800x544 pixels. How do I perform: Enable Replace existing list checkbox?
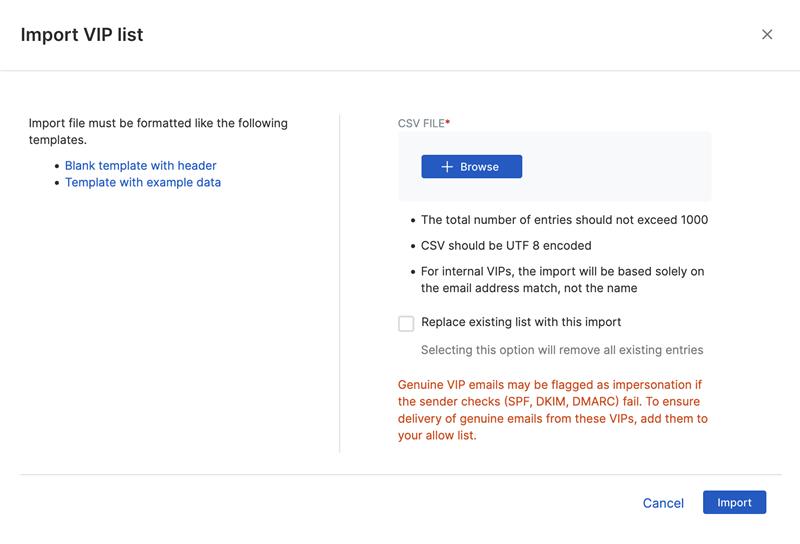(406, 323)
